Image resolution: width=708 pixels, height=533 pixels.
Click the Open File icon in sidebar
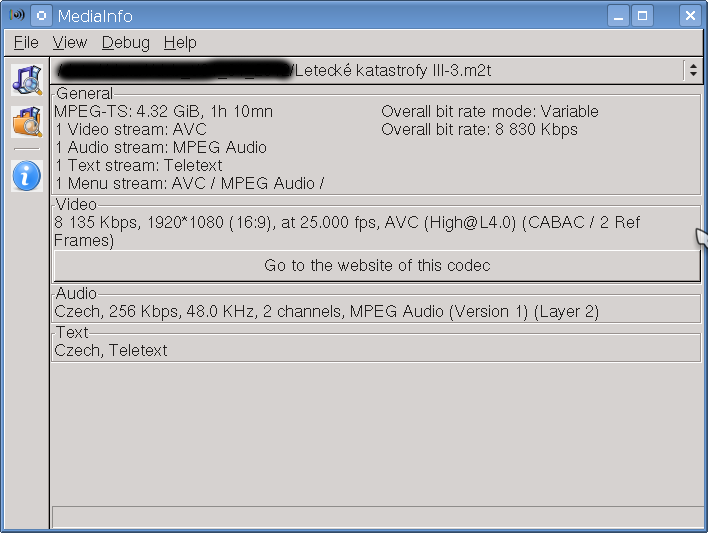pyautogui.click(x=26, y=79)
